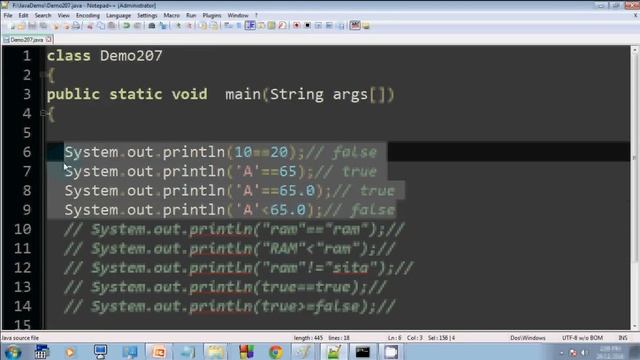Click the 'length : 445' status field
The width and height of the screenshot is (640, 360).
(308, 338)
